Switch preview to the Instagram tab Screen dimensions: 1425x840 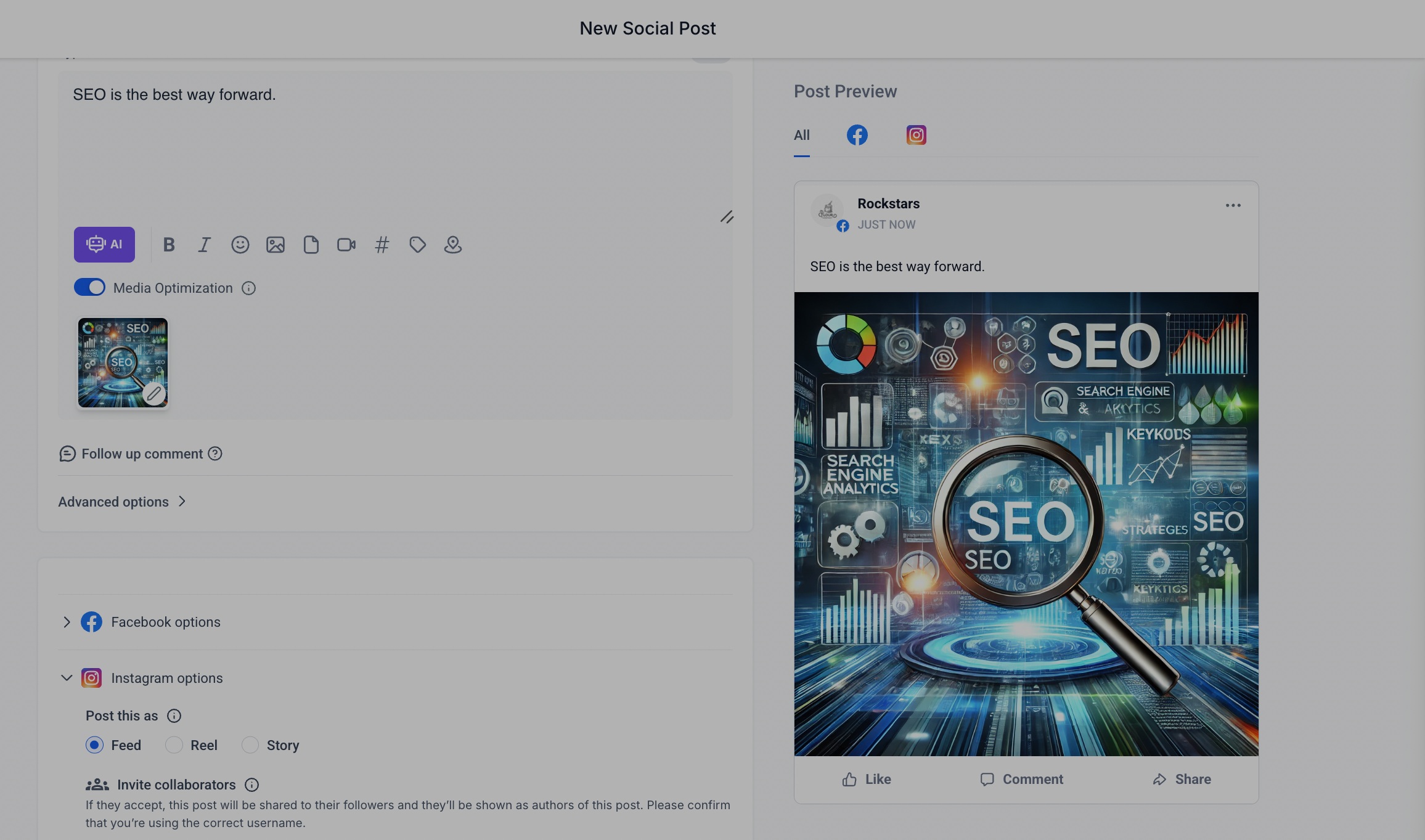point(916,135)
